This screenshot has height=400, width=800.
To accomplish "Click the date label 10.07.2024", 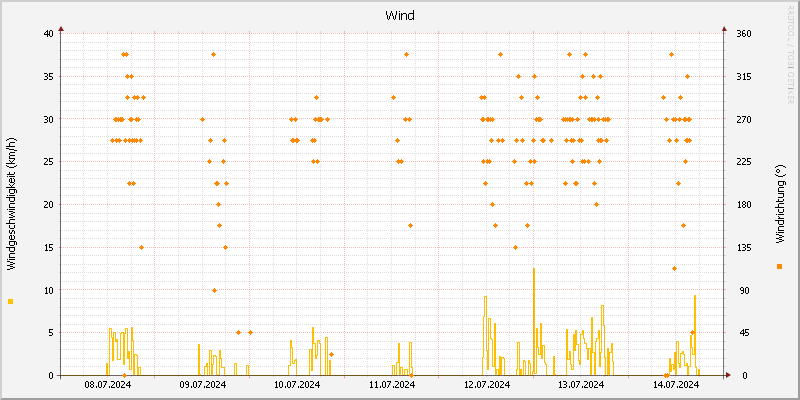I will (297, 384).
